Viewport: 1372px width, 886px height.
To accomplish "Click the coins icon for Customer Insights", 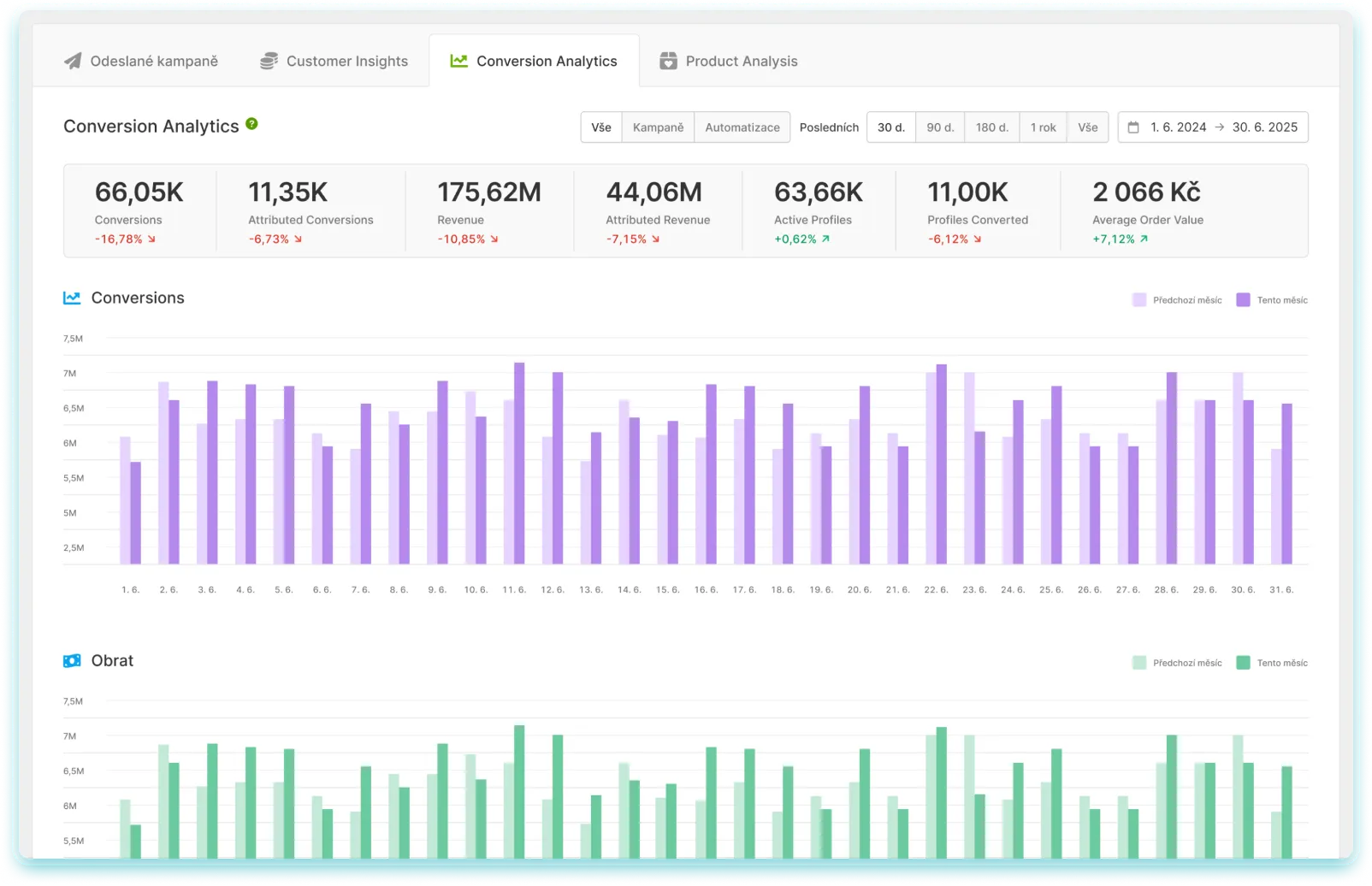I will pos(269,62).
